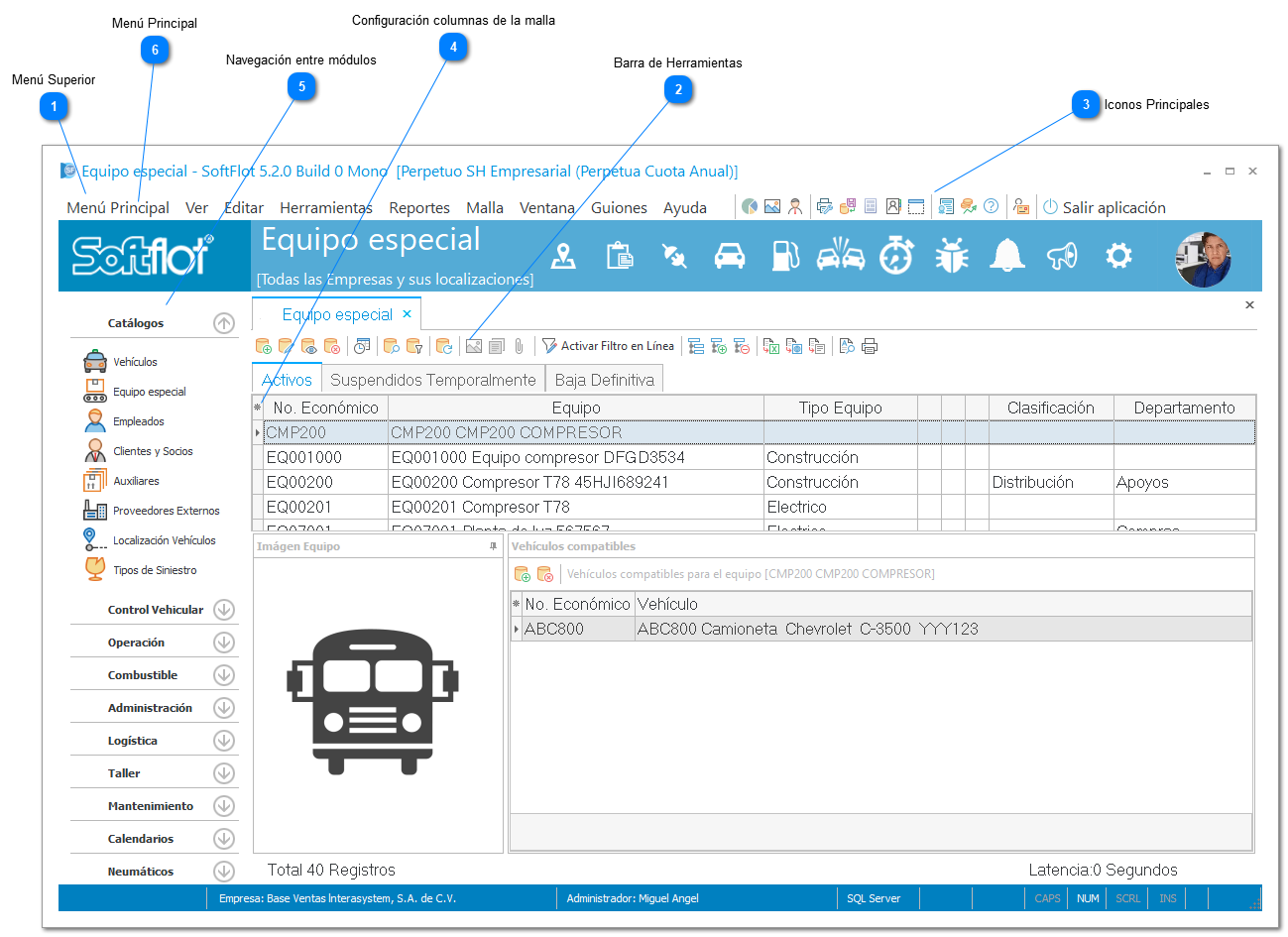Expand the Operación section

click(224, 643)
